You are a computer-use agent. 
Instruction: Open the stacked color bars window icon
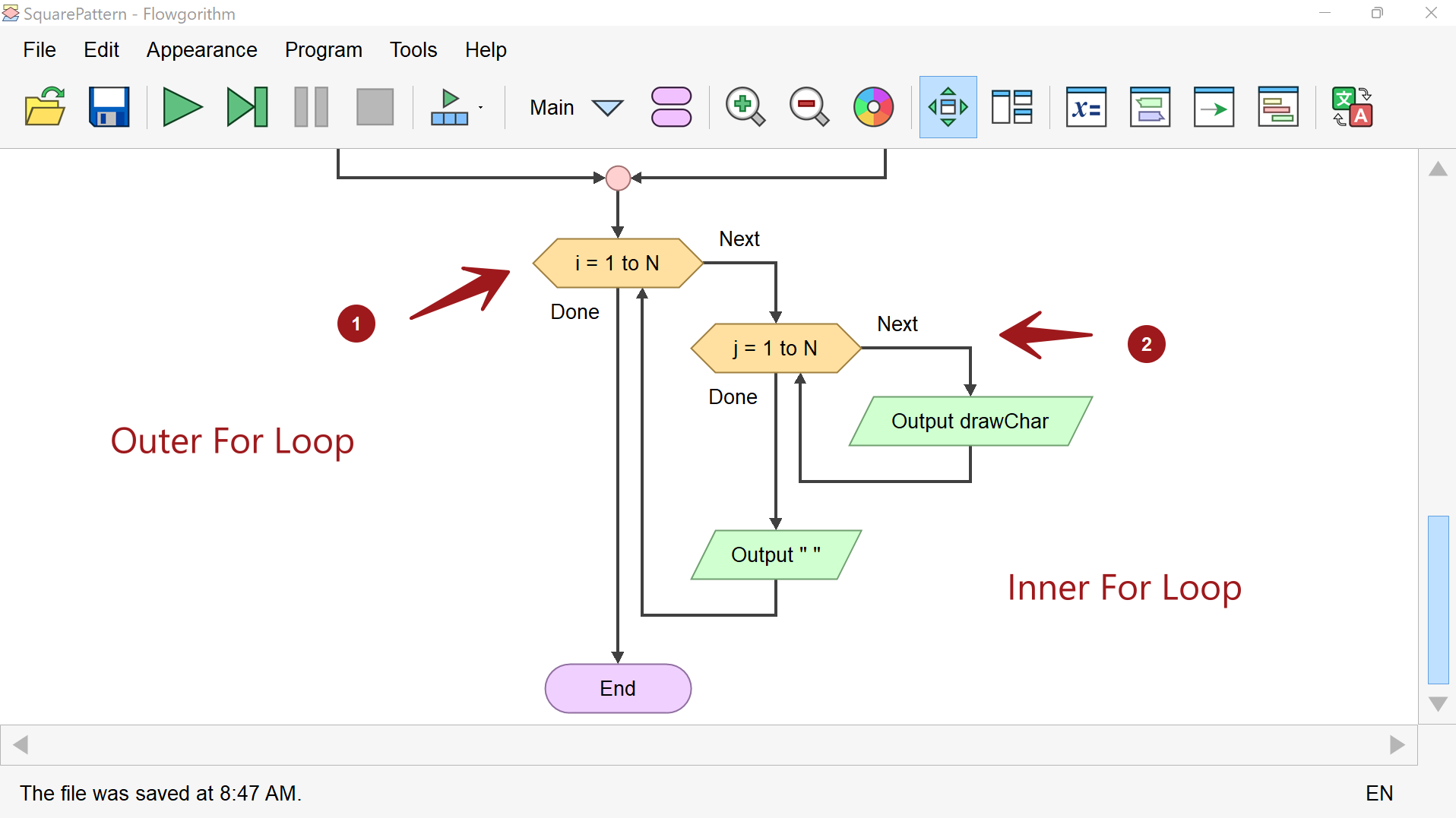tap(1277, 106)
